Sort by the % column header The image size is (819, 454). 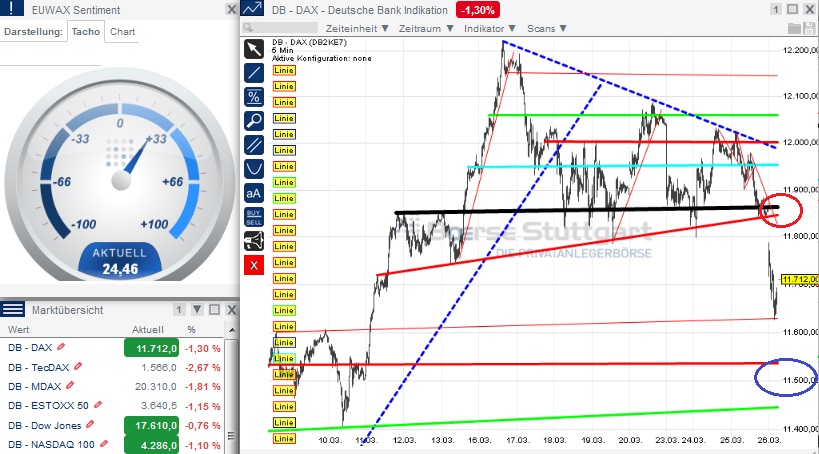click(191, 330)
